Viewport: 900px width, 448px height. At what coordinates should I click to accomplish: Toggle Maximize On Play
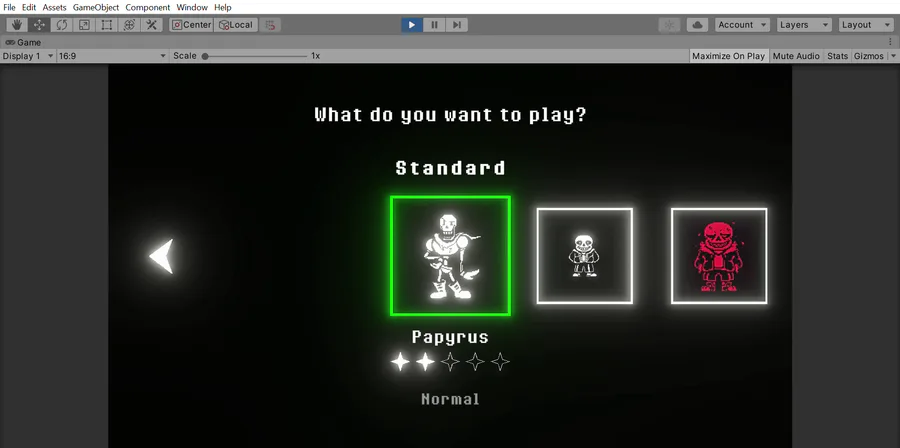[x=728, y=56]
